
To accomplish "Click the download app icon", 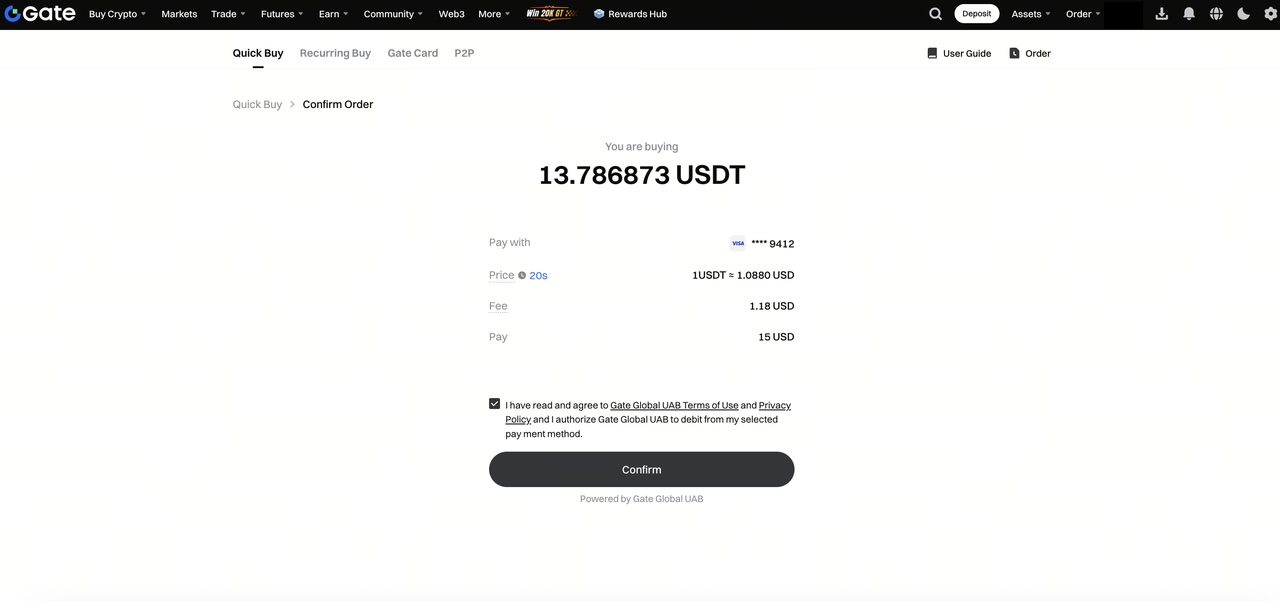I will click(x=1162, y=14).
